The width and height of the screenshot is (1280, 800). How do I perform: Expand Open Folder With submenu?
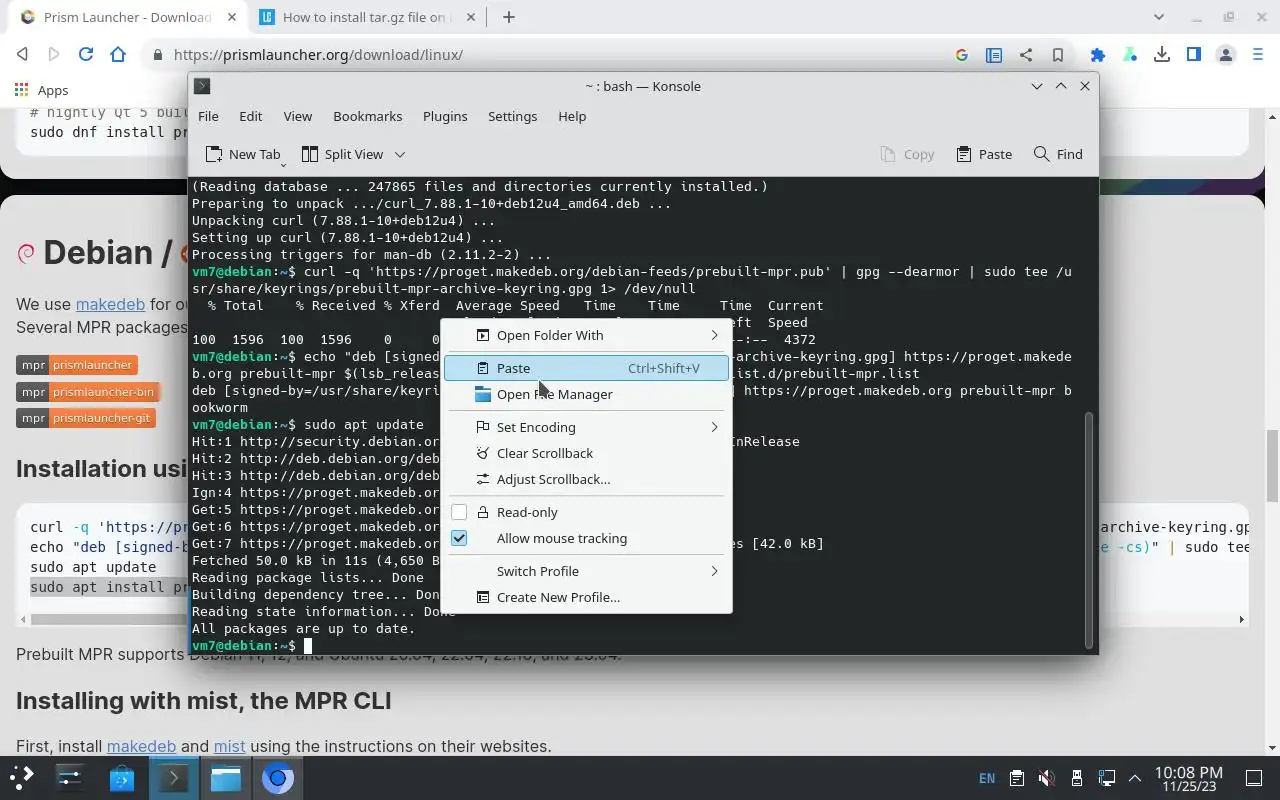pyautogui.click(x=587, y=335)
